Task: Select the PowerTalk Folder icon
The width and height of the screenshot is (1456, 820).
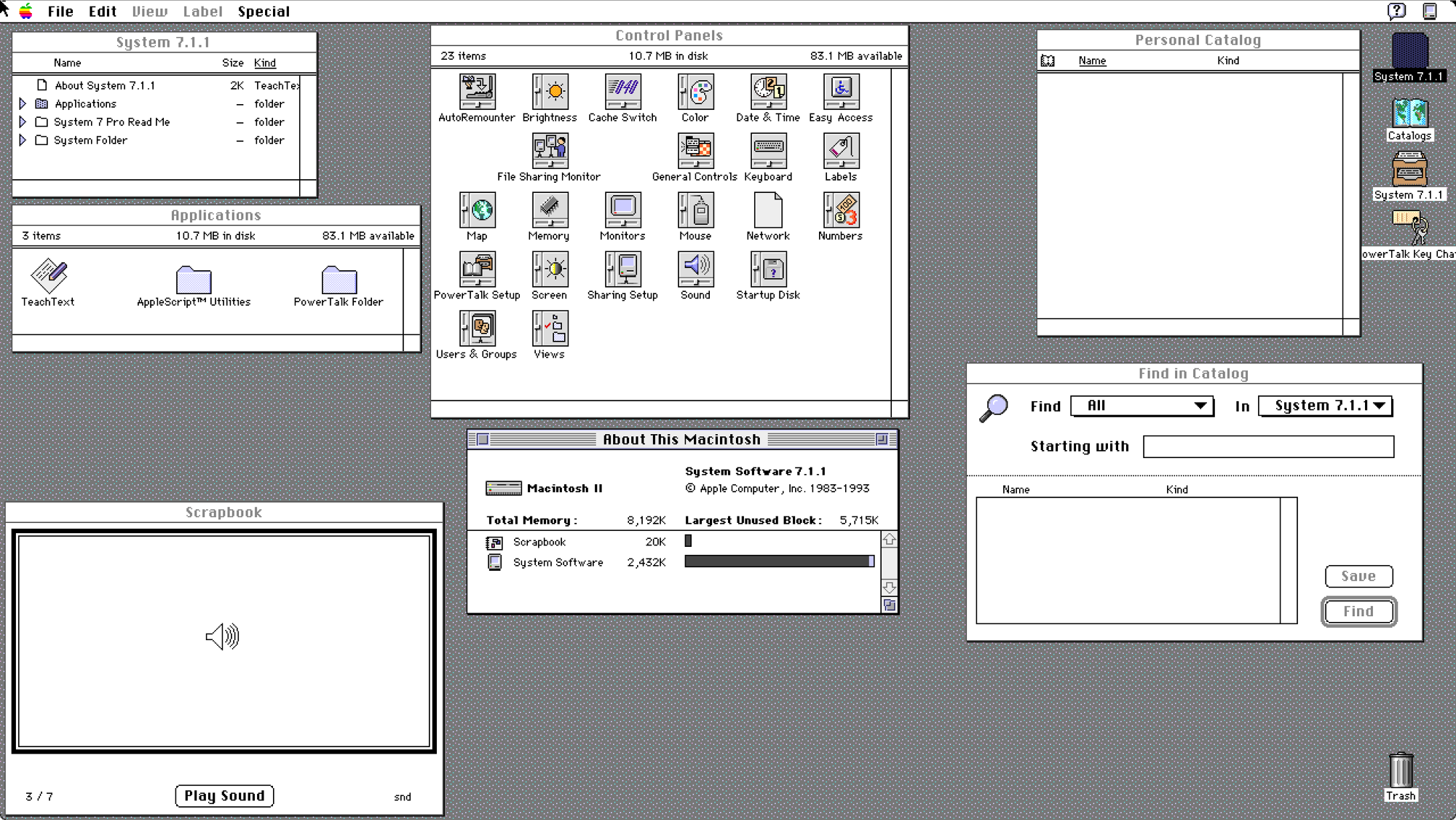Action: pos(339,280)
